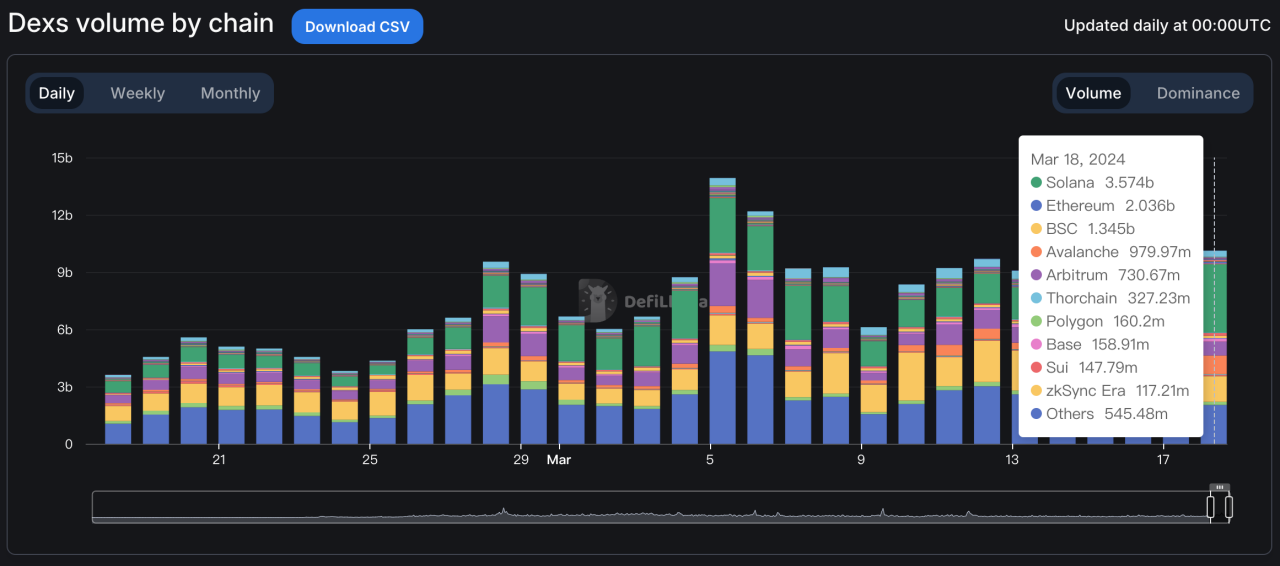Select the Daily interval tab
This screenshot has width=1280, height=566.
57,93
